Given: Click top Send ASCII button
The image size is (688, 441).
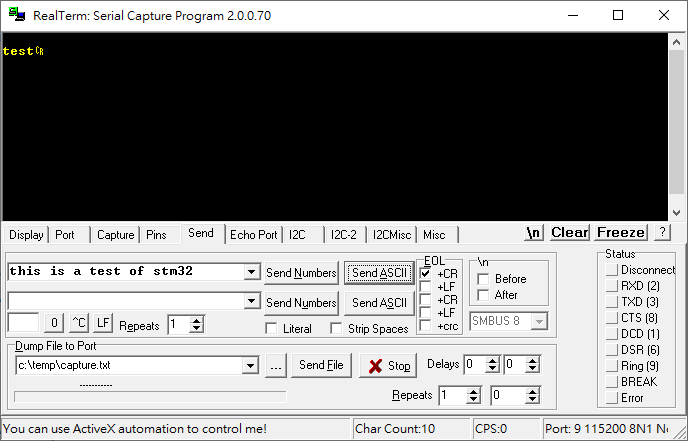Looking at the screenshot, I should point(379,273).
